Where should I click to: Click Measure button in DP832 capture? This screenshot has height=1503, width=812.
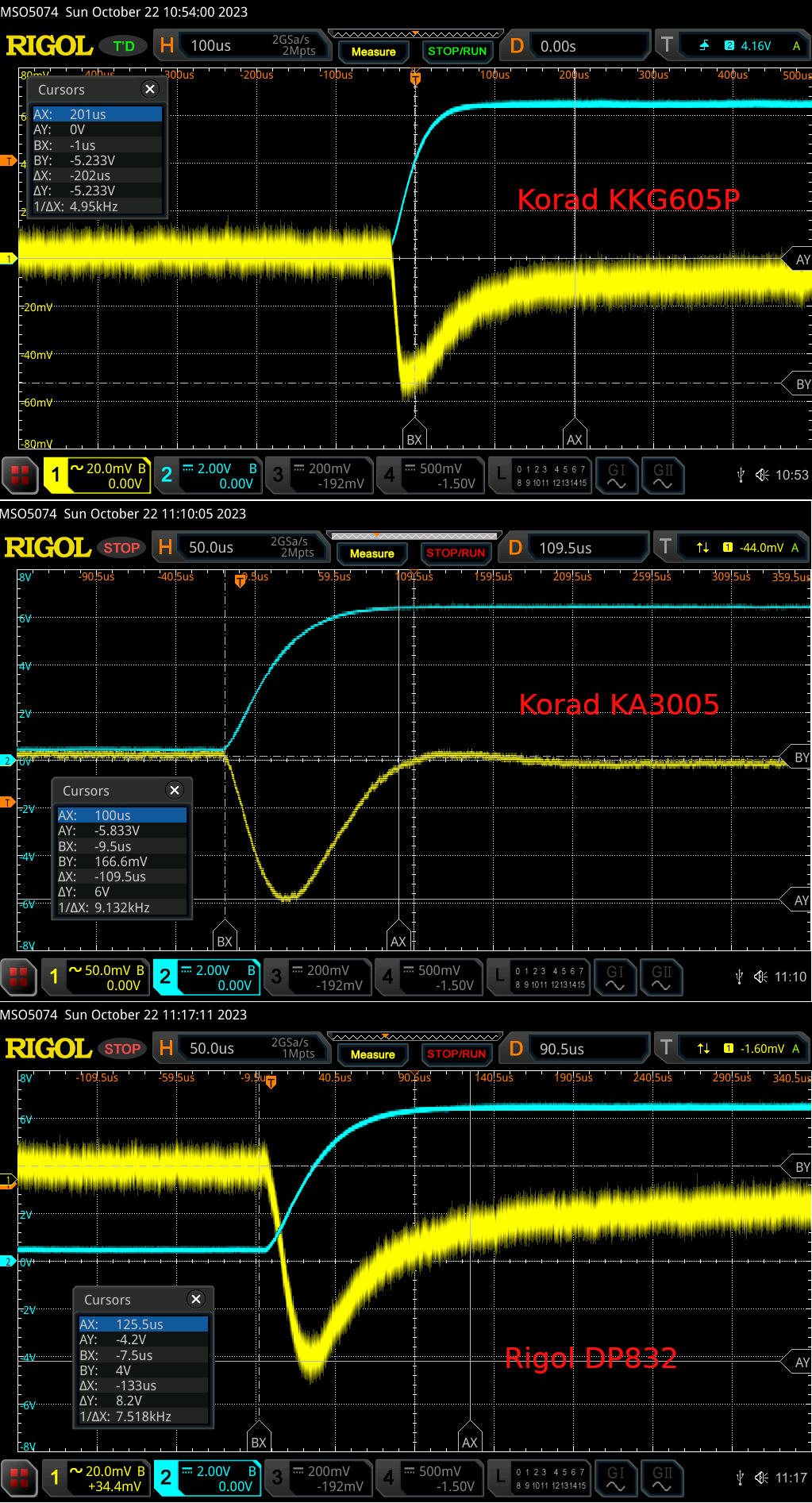click(x=372, y=1054)
